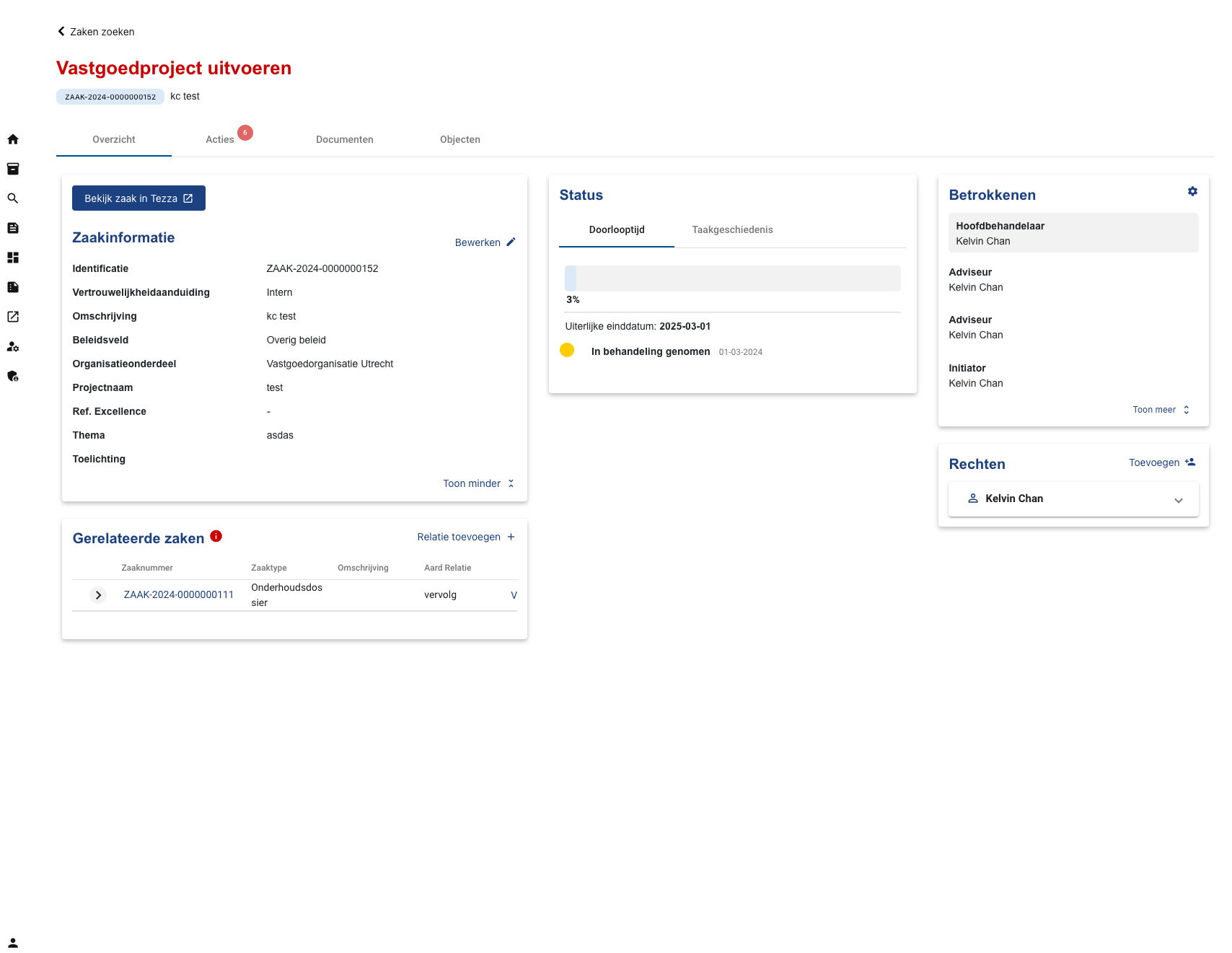
Task: Click the Aard Relatie column header
Action: (448, 568)
